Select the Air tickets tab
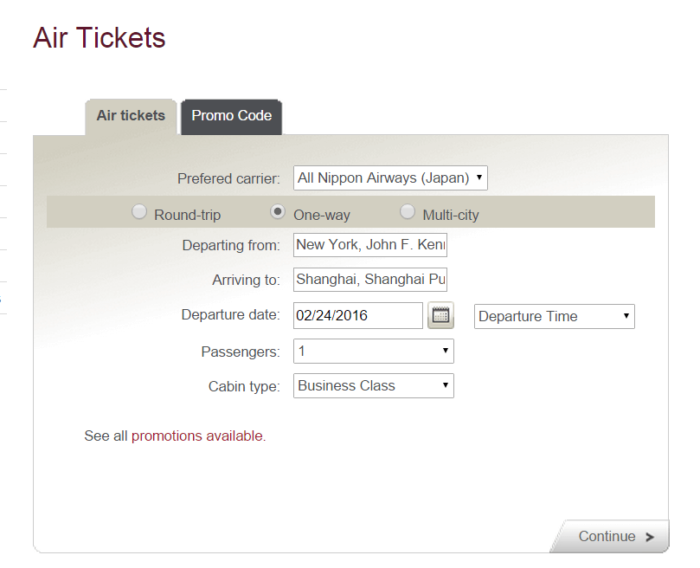The width and height of the screenshot is (700, 568). pyautogui.click(x=131, y=117)
